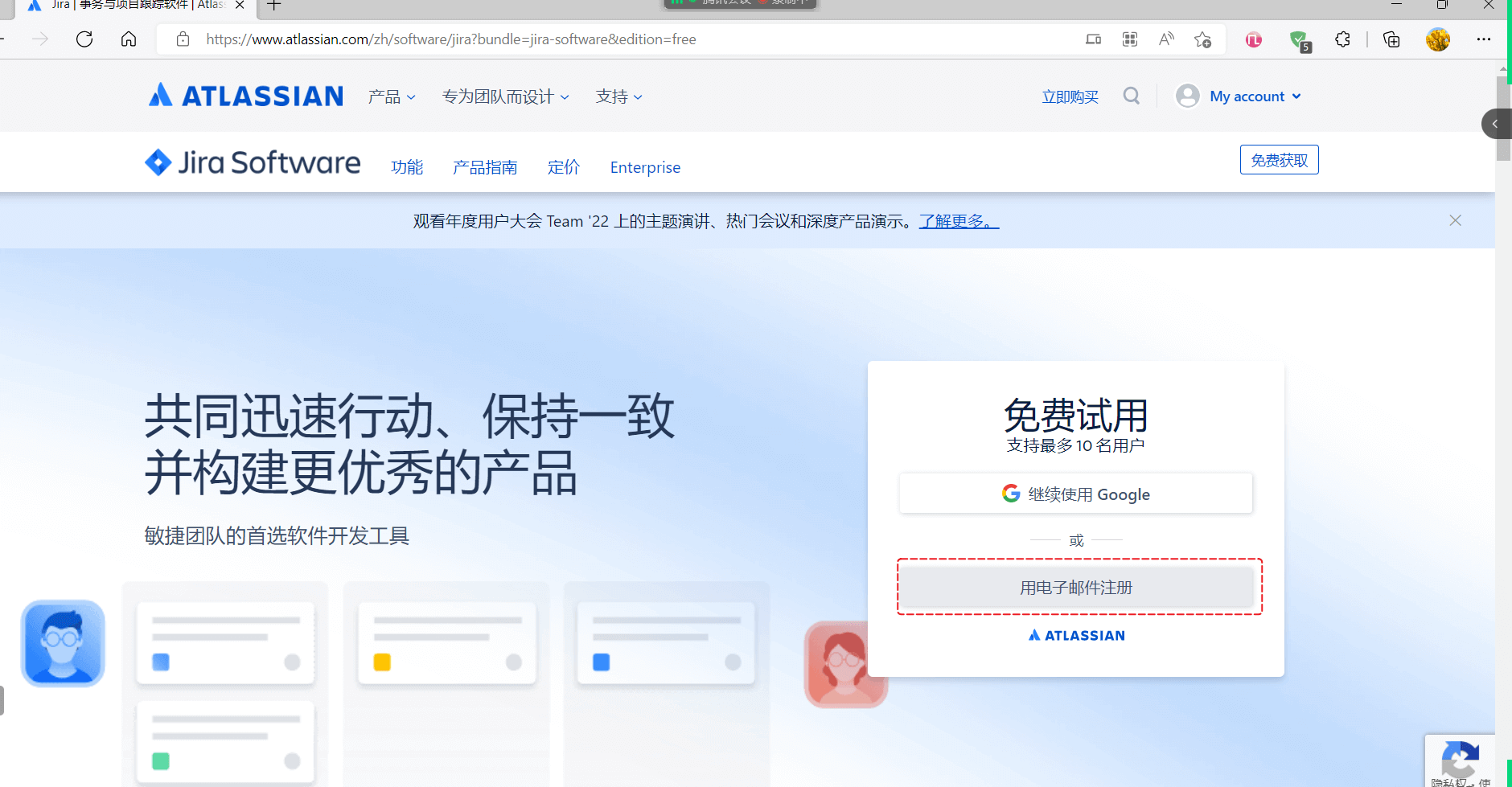Open browser Settings and more menu
The width and height of the screenshot is (1512, 787).
(1484, 39)
